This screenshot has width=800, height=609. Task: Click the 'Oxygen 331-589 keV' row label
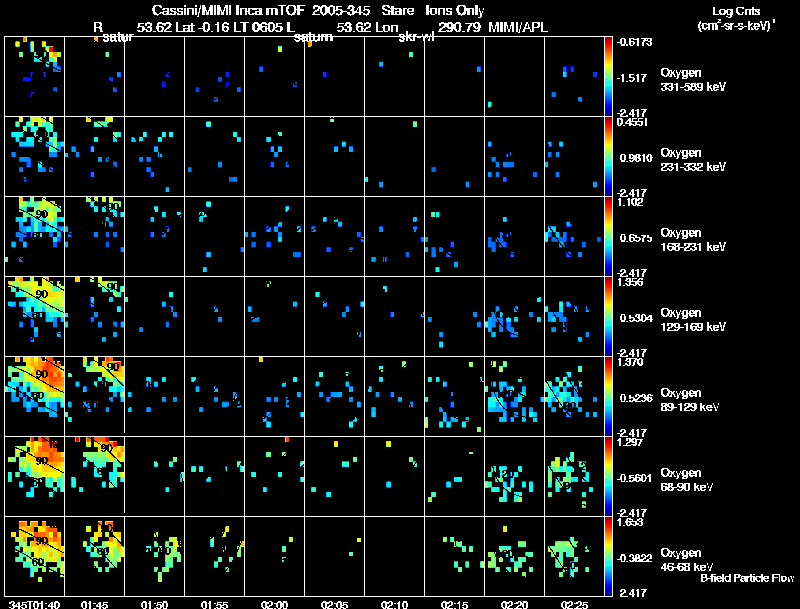[693, 80]
